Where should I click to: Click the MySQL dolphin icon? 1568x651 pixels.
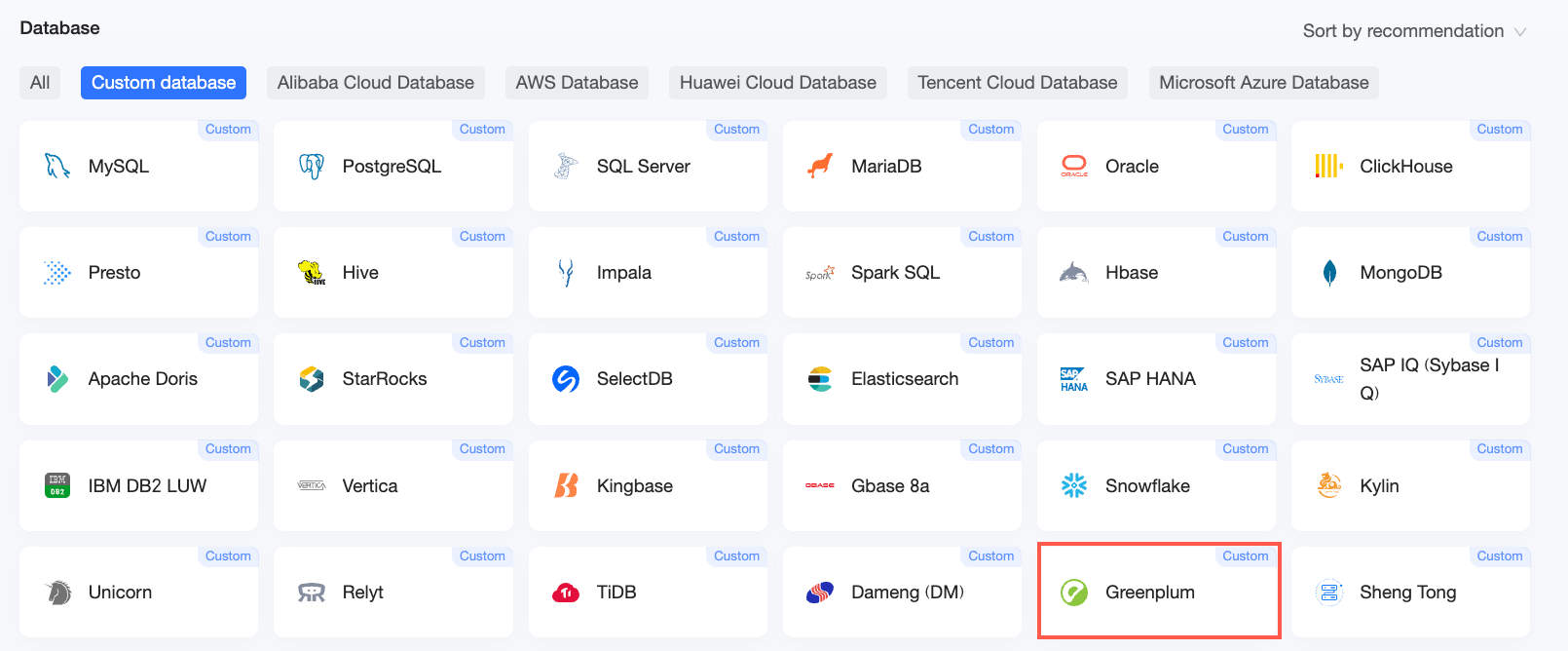(57, 167)
